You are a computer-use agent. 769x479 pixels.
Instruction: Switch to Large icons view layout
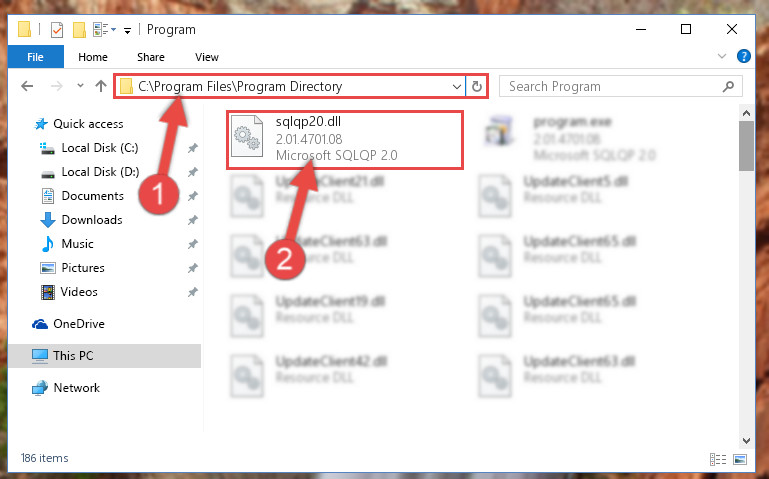pyautogui.click(x=740, y=459)
